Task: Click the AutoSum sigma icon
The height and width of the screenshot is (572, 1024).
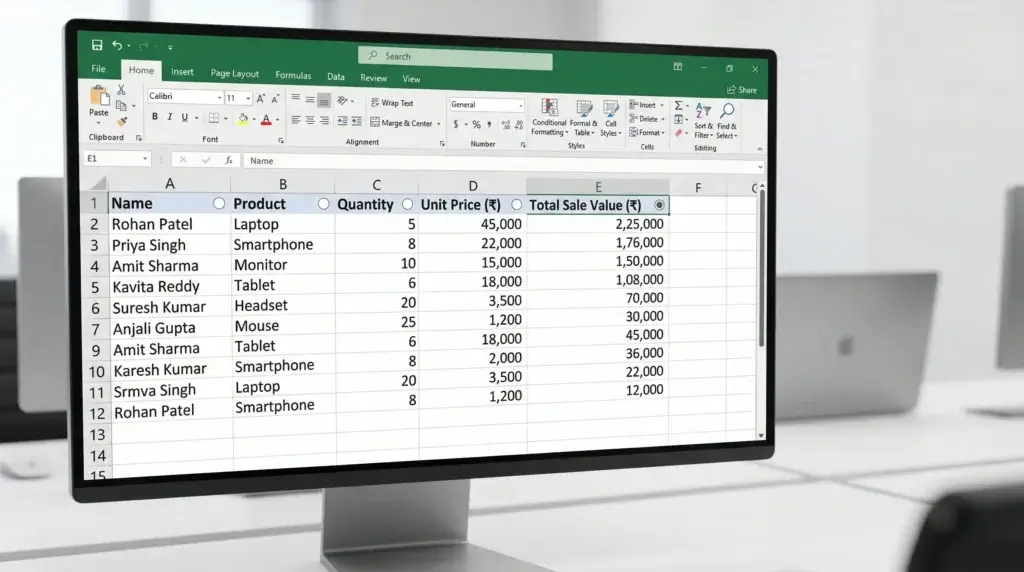Action: (x=679, y=105)
